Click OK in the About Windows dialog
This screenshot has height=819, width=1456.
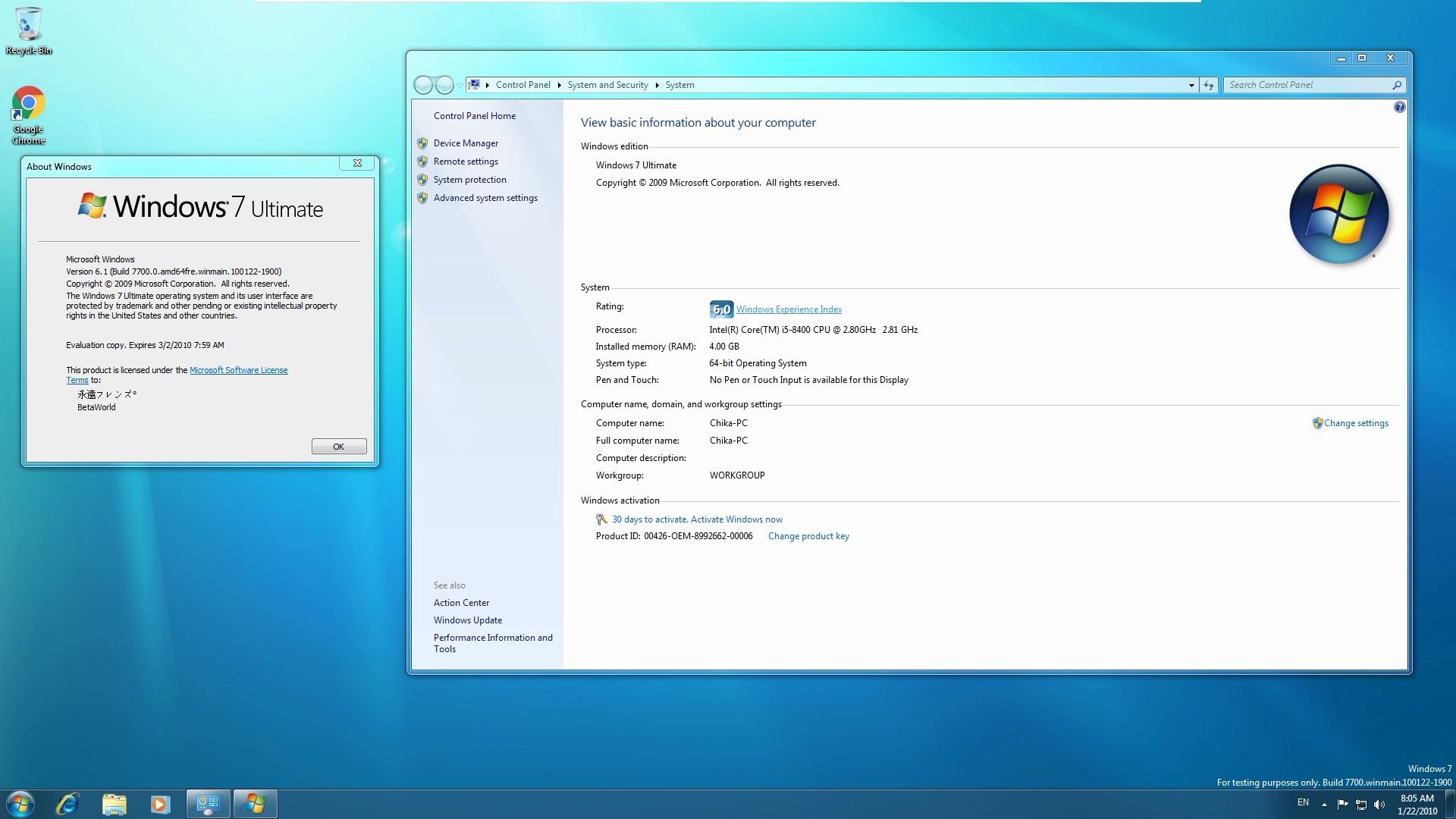pyautogui.click(x=338, y=446)
